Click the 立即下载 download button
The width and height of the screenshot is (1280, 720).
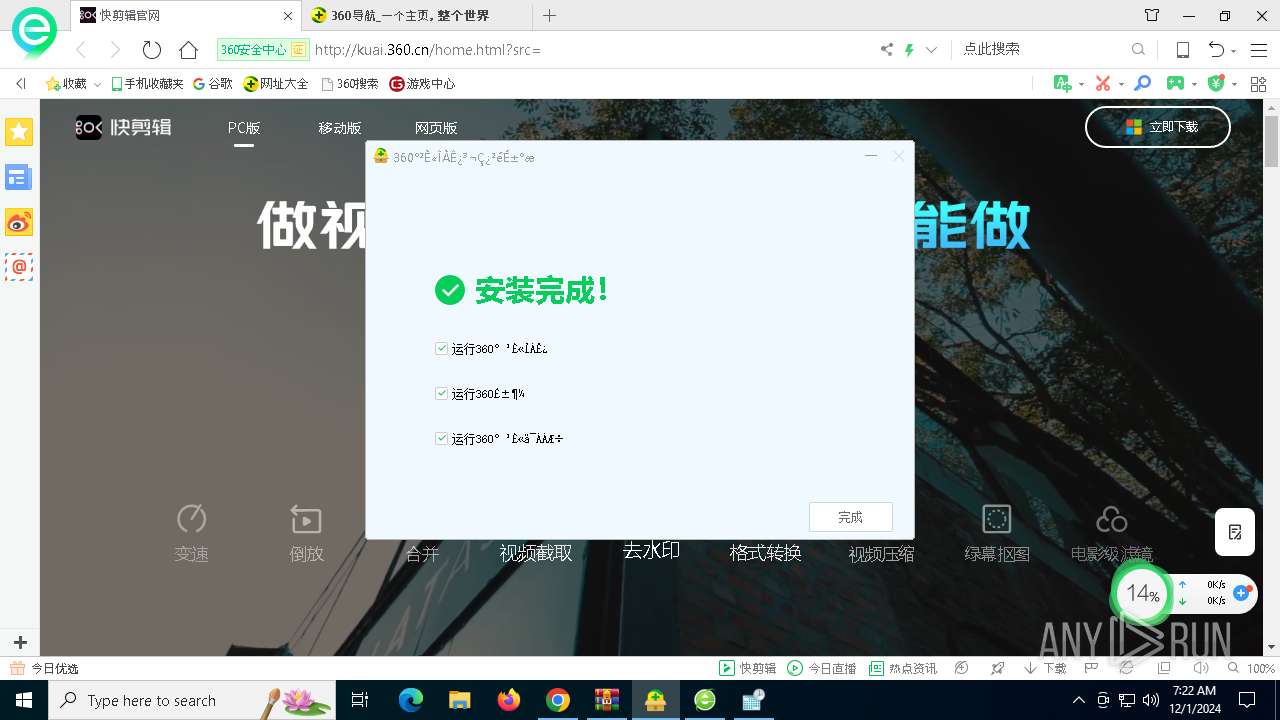pyautogui.click(x=1158, y=127)
